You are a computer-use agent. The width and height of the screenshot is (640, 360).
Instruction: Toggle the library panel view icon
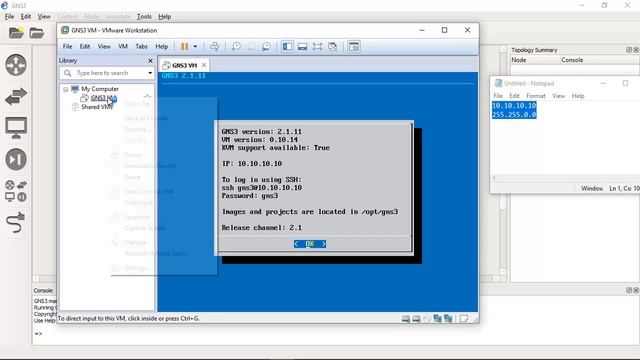tap(287, 47)
